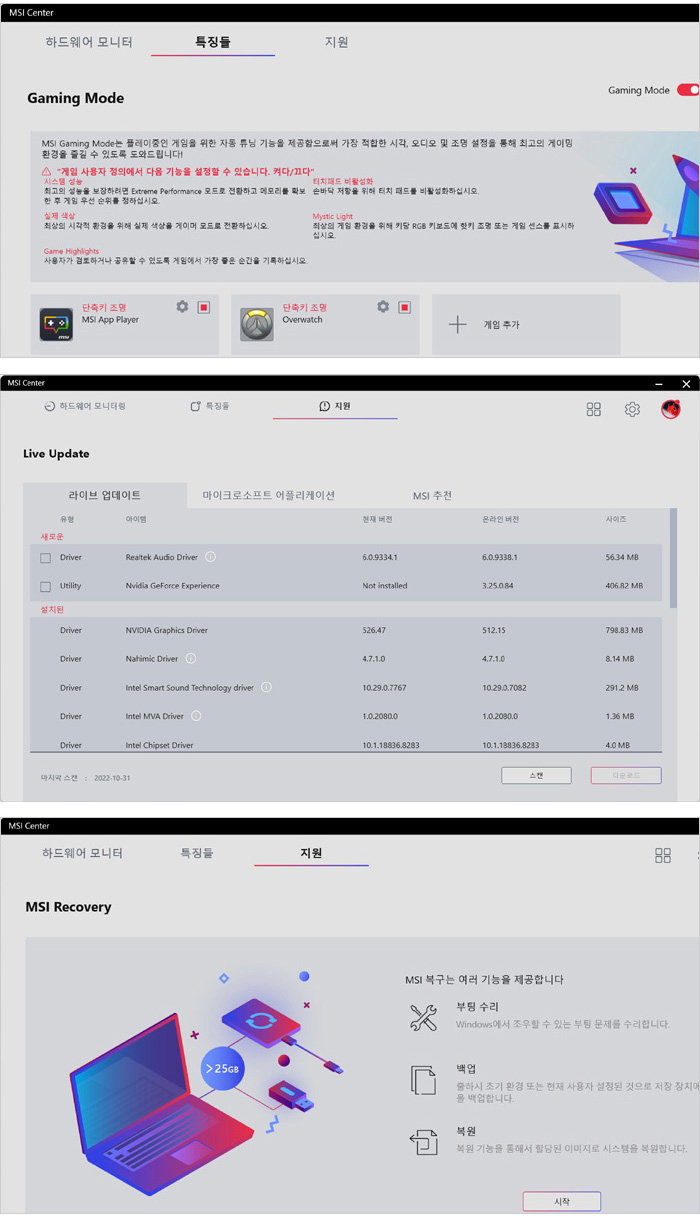This screenshot has width=700, height=1217.
Task: Open 하드웨어 모니터 tab in Gaming Mode window
Action: click(89, 43)
